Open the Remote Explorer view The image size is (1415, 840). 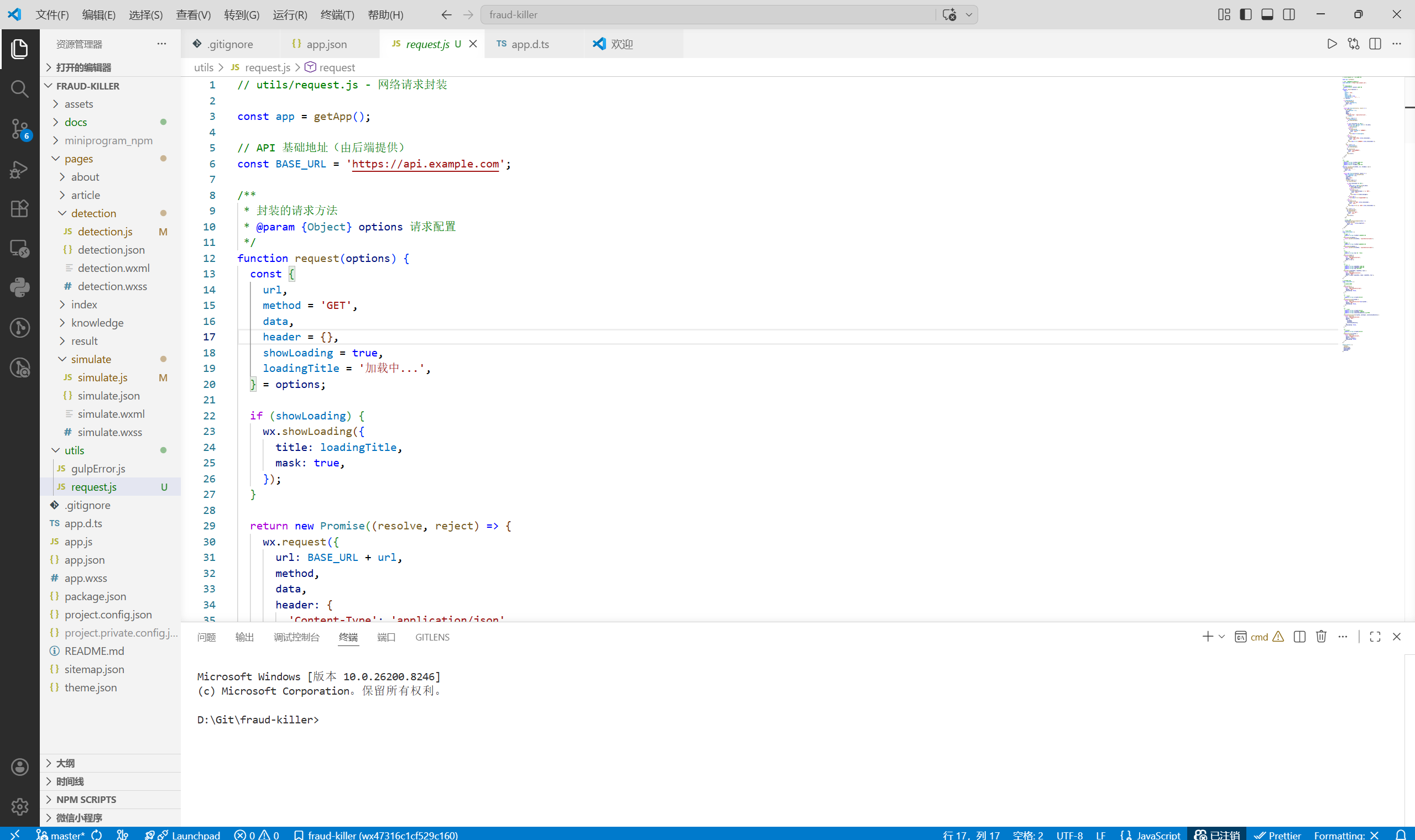(19, 249)
